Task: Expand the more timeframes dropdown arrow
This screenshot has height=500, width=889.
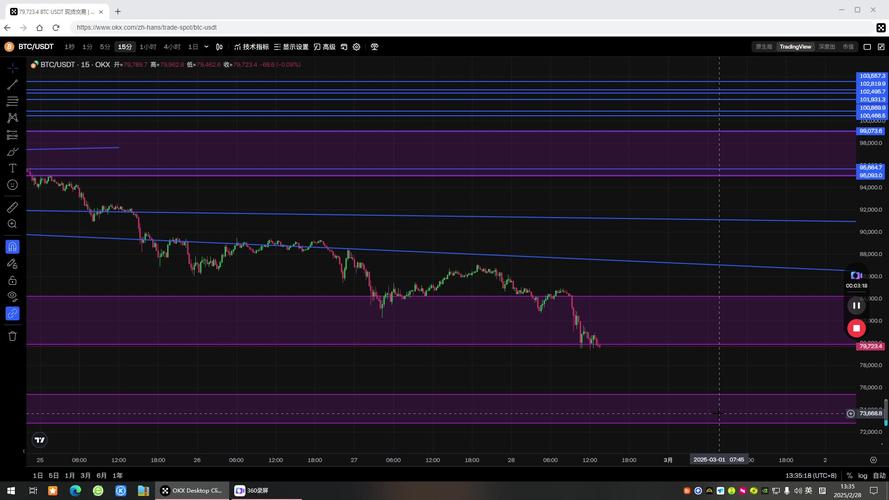Action: (x=206, y=46)
